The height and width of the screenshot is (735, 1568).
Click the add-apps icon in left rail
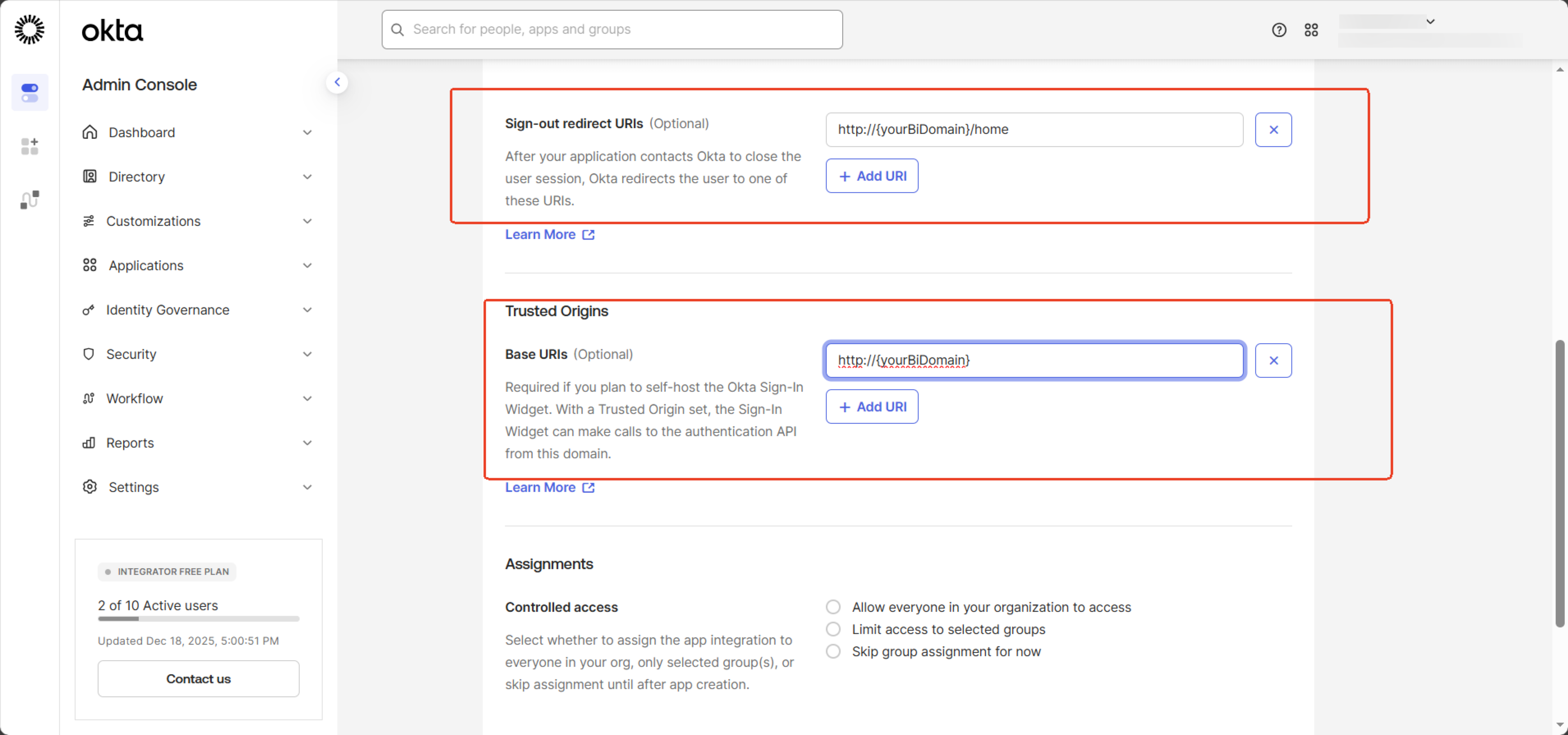[30, 146]
